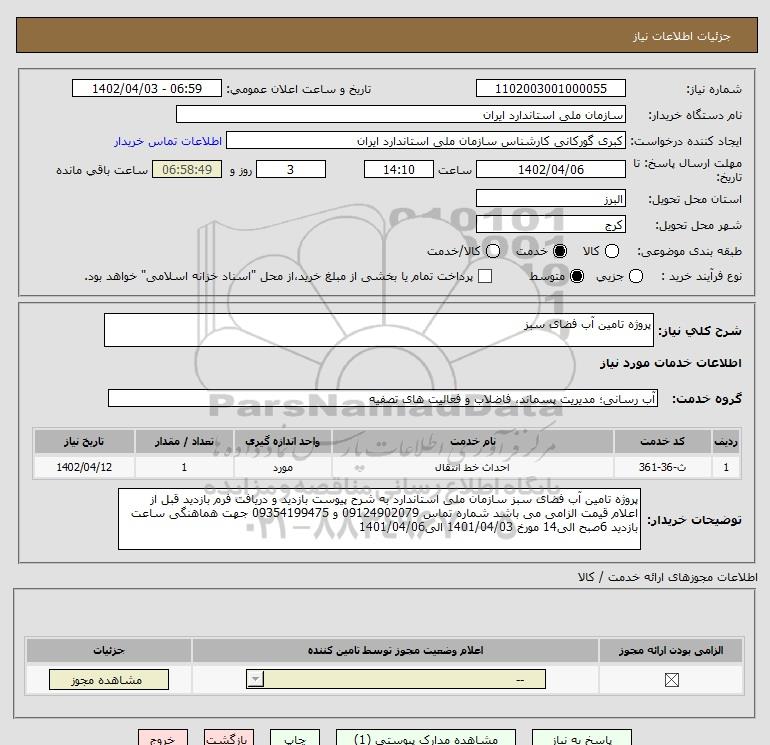Click the تعداد / مقدار column header
The height and width of the screenshot is (745, 770).
coord(184,441)
